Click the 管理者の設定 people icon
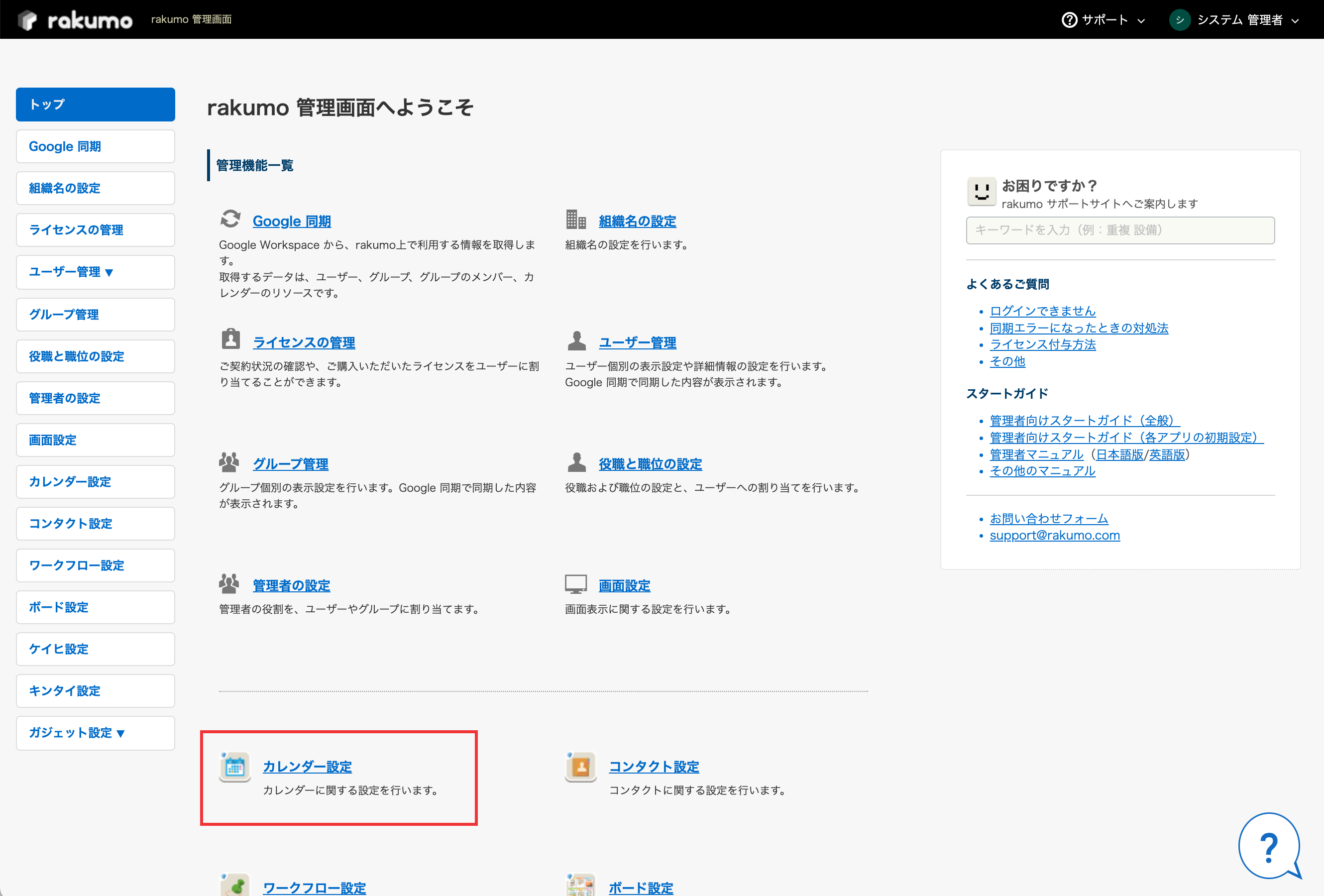The width and height of the screenshot is (1324, 896). (229, 583)
